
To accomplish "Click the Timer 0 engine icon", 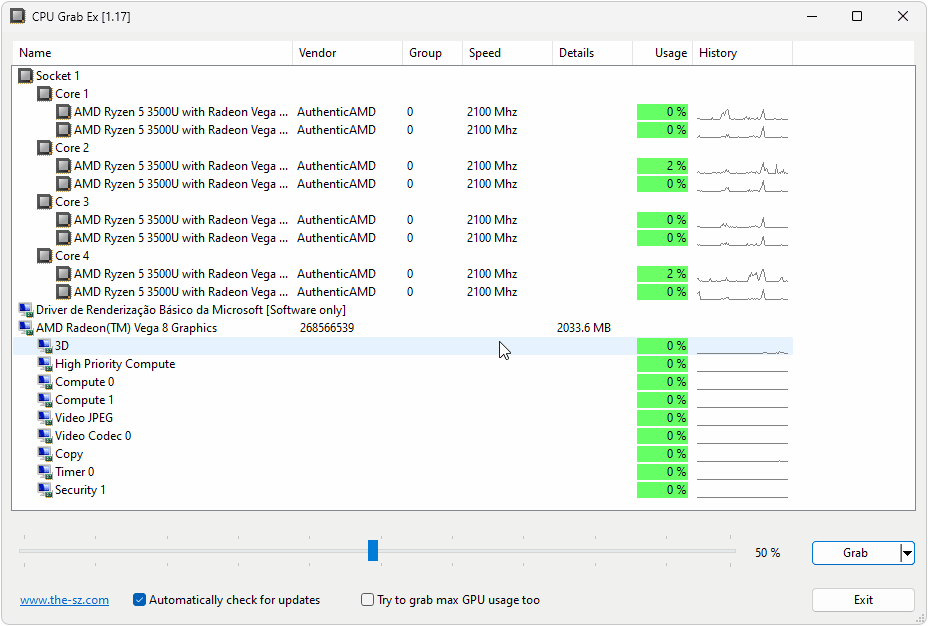I will [44, 472].
